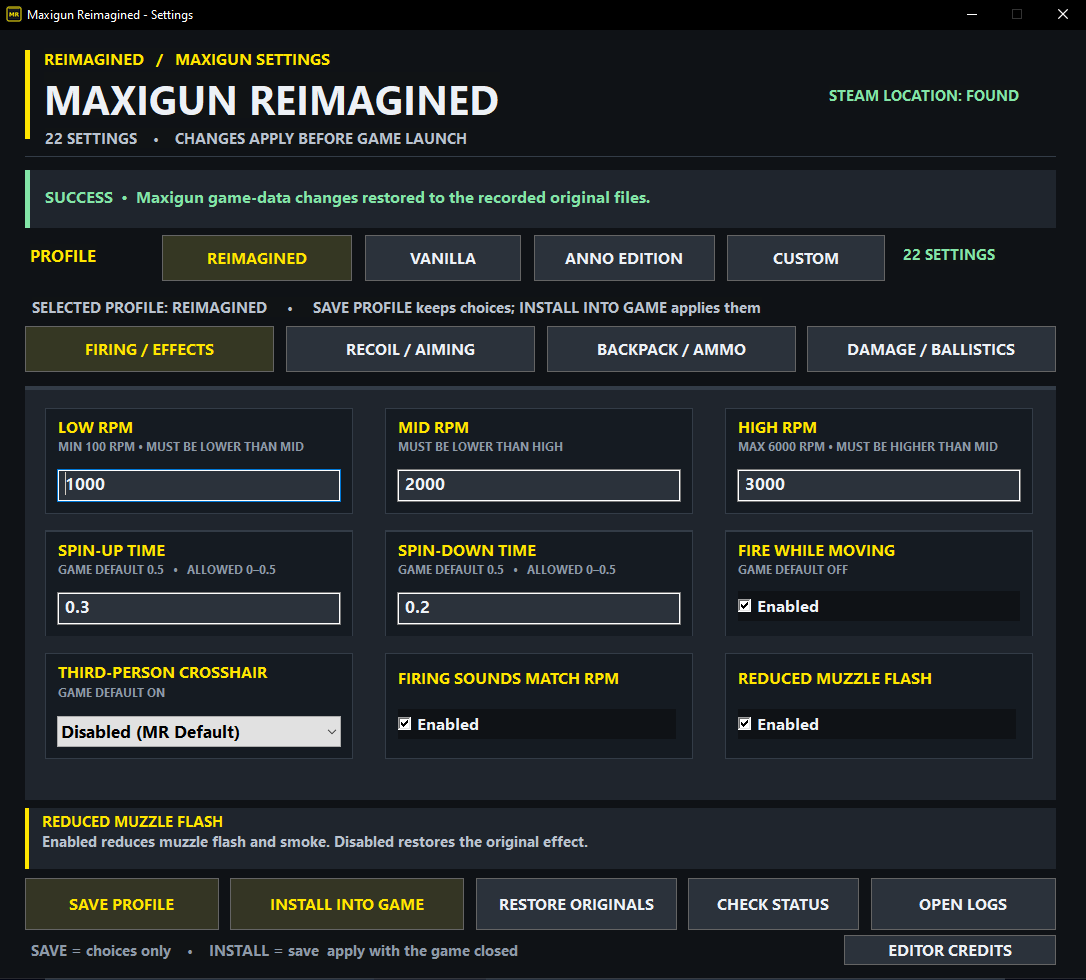The width and height of the screenshot is (1086, 980).
Task: Click the 'MAXIGUN SETTINGS' breadcrumb text
Action: [252, 60]
